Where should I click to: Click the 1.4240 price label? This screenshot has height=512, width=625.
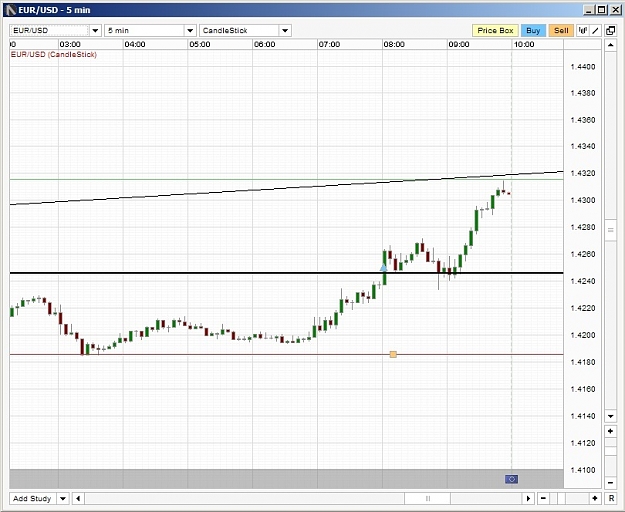[x=583, y=281]
